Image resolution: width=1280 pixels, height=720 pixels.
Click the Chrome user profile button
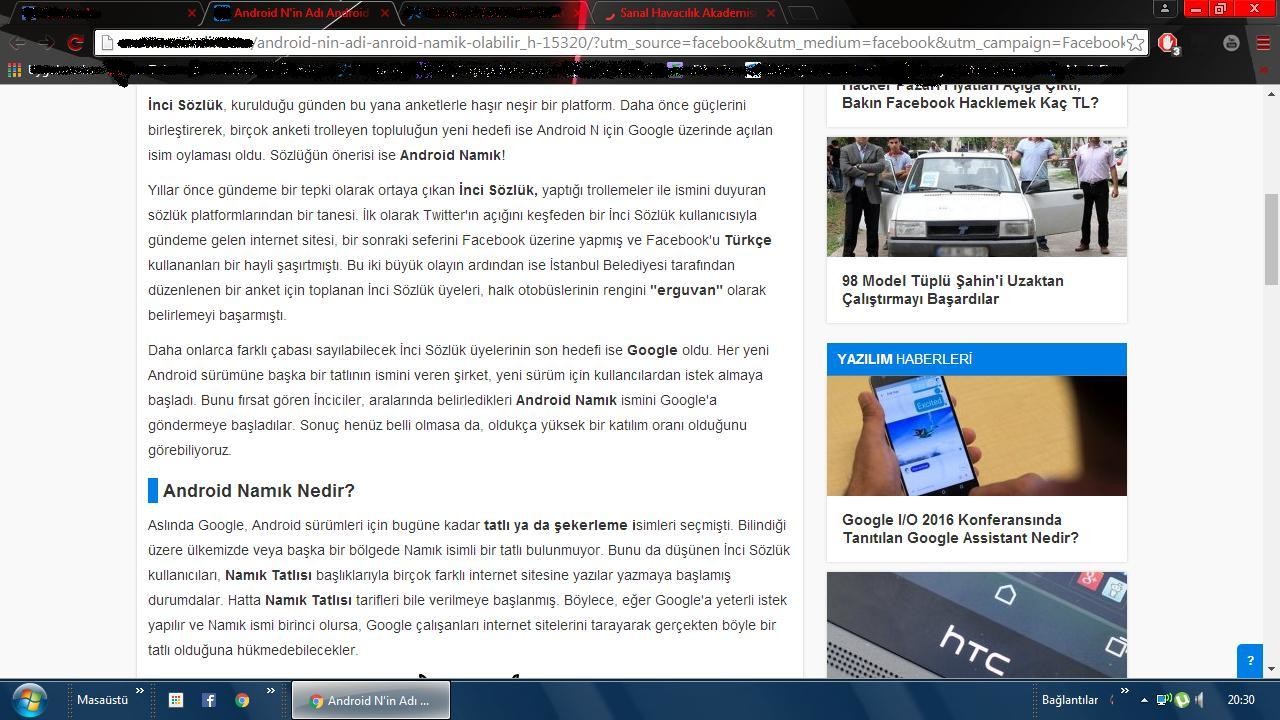(x=1164, y=8)
